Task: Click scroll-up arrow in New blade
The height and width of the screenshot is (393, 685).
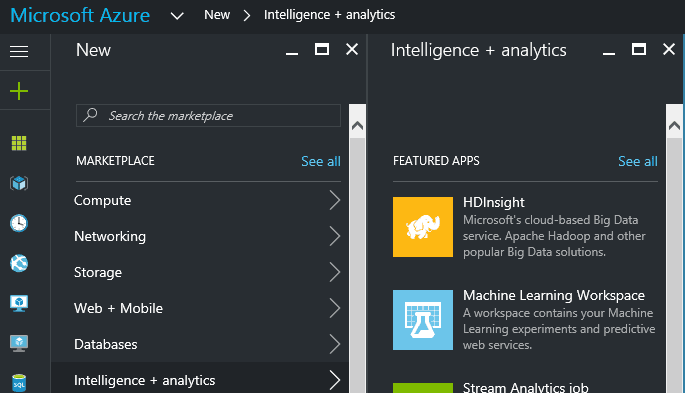Action: point(357,126)
